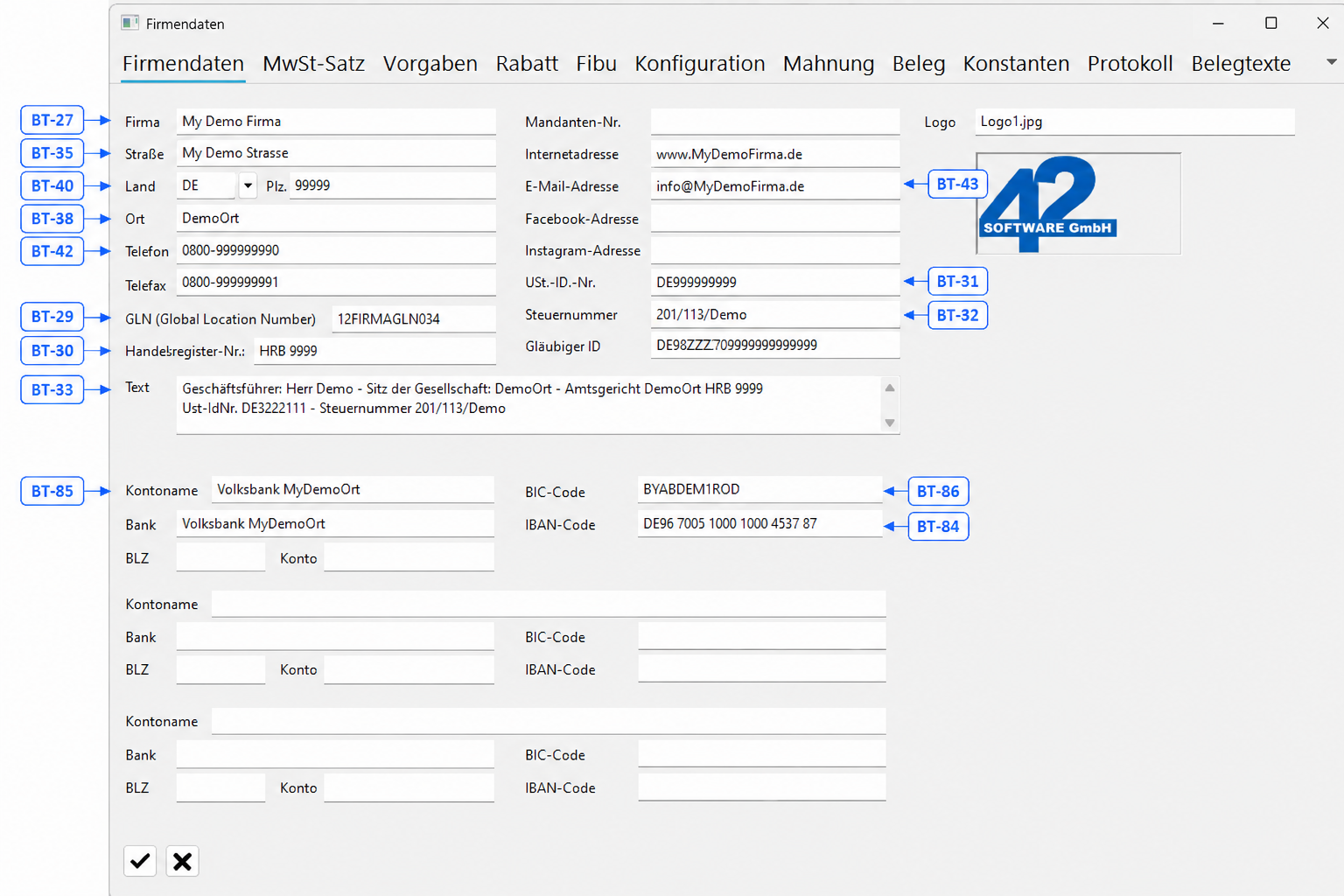
Task: Select the Beleg tab
Action: pos(918,64)
